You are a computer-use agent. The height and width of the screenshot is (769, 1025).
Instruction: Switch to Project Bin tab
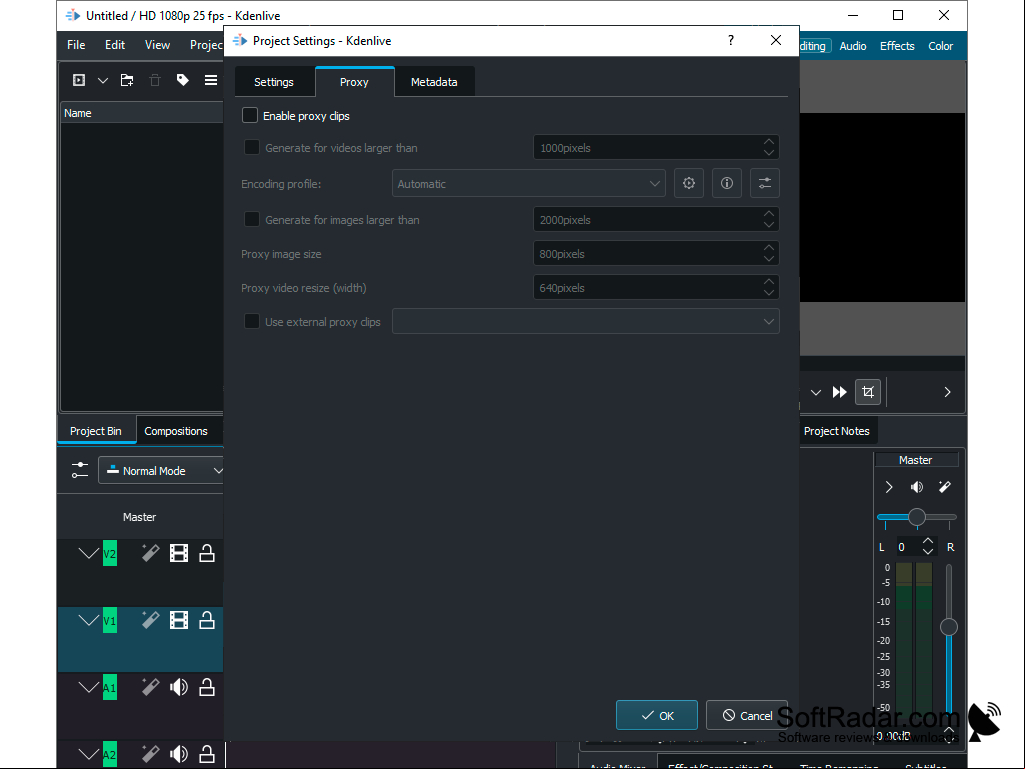coord(95,431)
